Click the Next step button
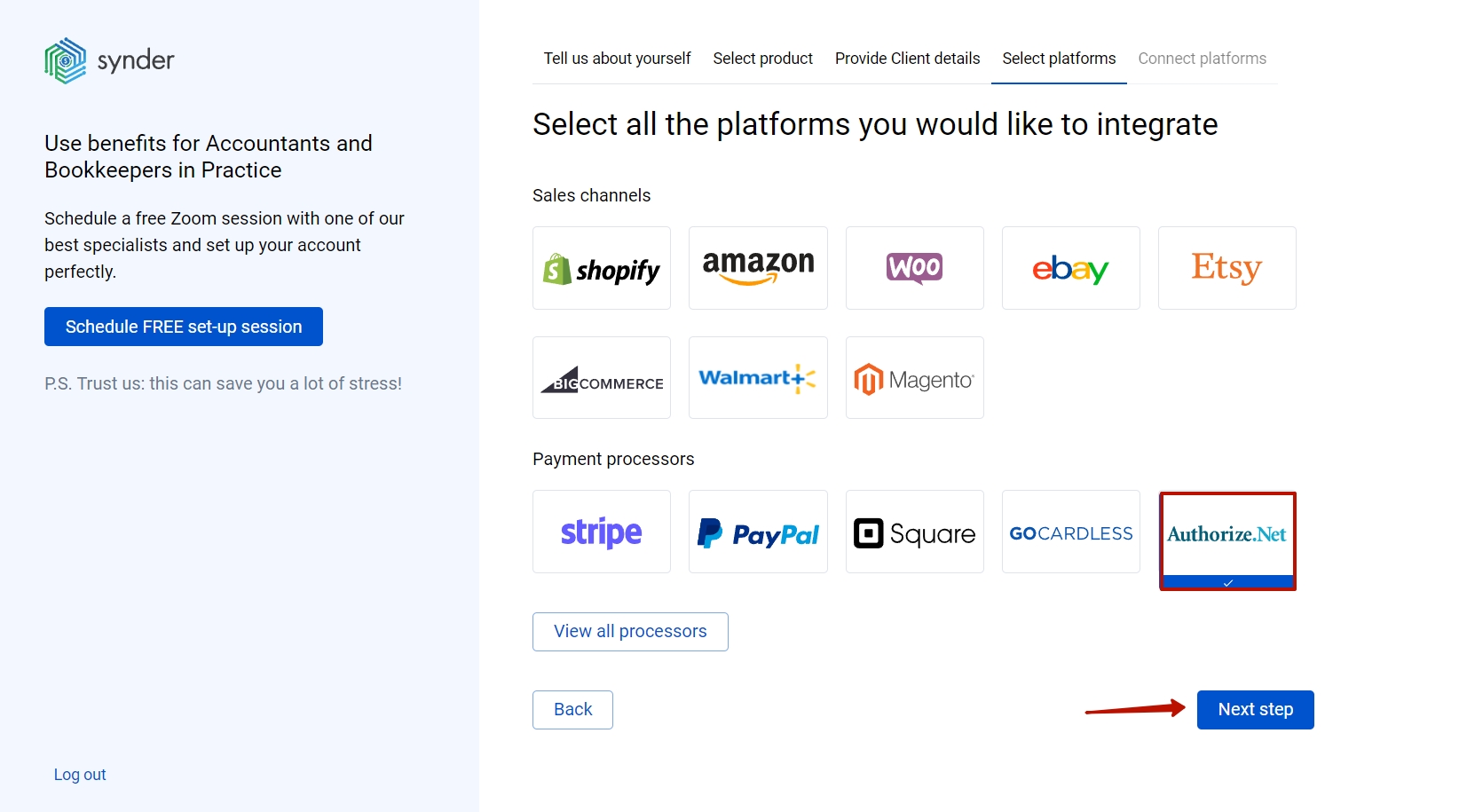This screenshot has width=1459, height=812. click(1255, 709)
